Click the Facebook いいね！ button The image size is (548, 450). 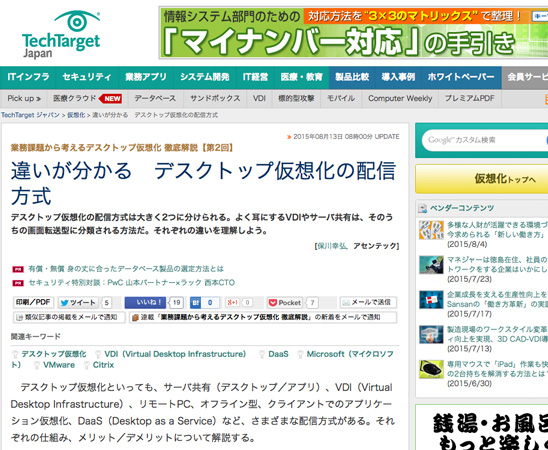tap(145, 303)
